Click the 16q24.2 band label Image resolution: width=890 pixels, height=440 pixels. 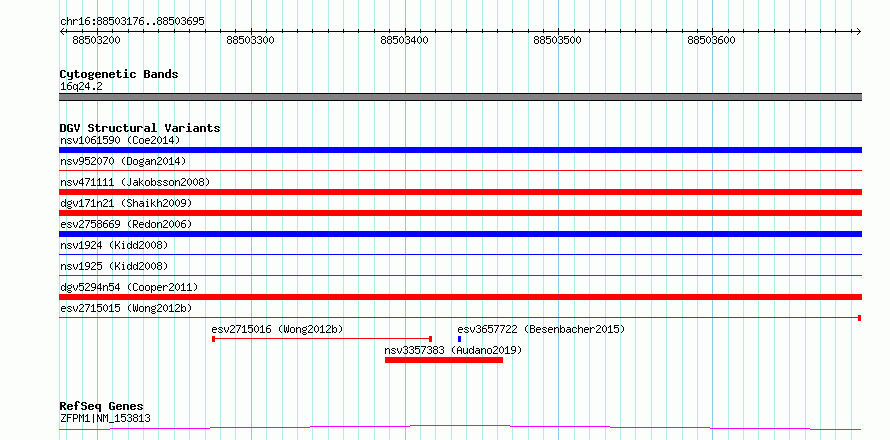[81, 87]
